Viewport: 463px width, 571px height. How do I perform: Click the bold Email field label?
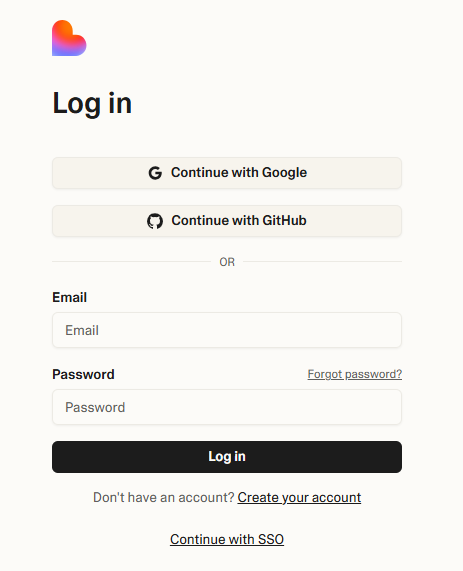point(70,297)
